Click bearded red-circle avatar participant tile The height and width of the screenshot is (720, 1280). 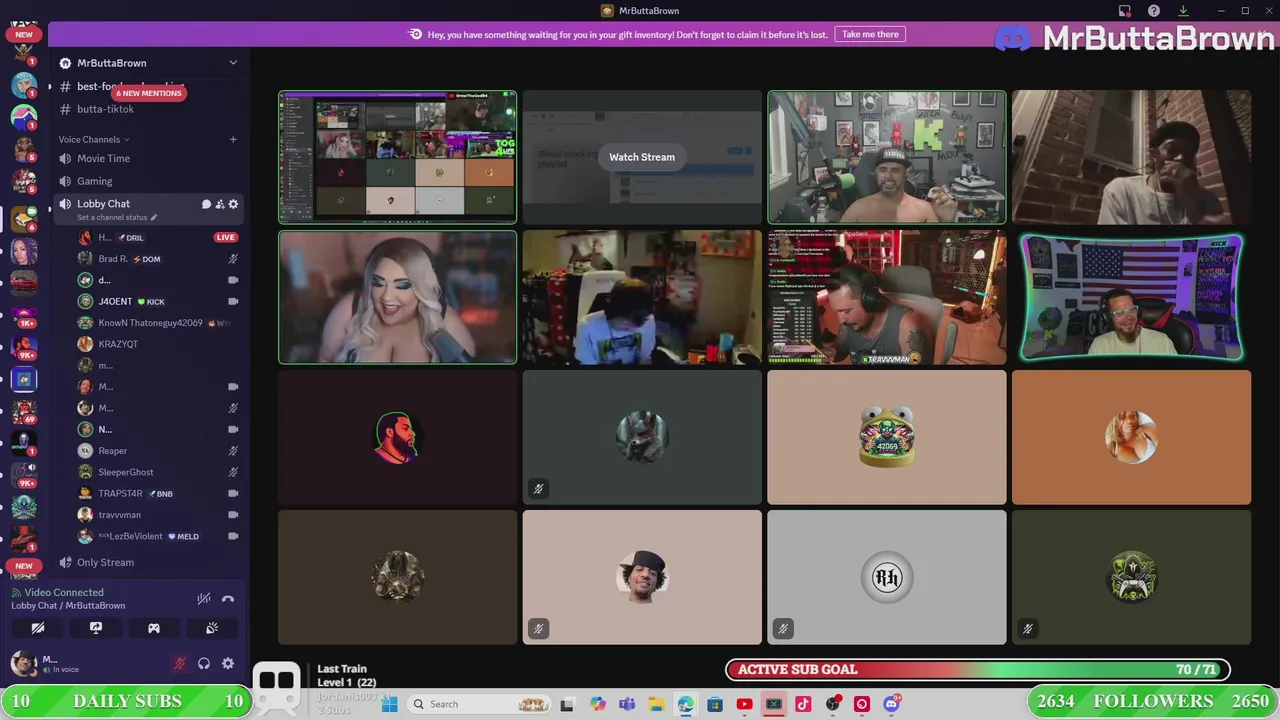click(x=398, y=437)
